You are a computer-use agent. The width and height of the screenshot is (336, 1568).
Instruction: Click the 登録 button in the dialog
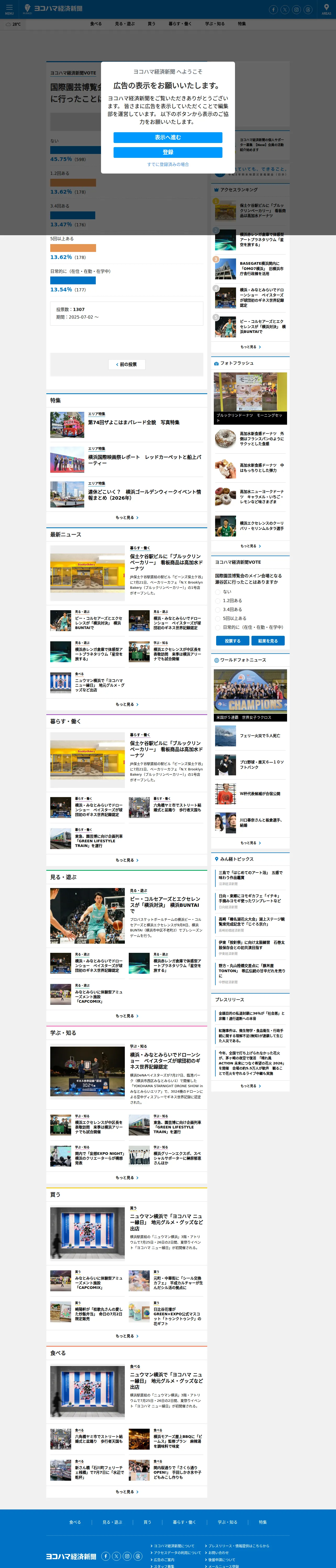point(168,152)
